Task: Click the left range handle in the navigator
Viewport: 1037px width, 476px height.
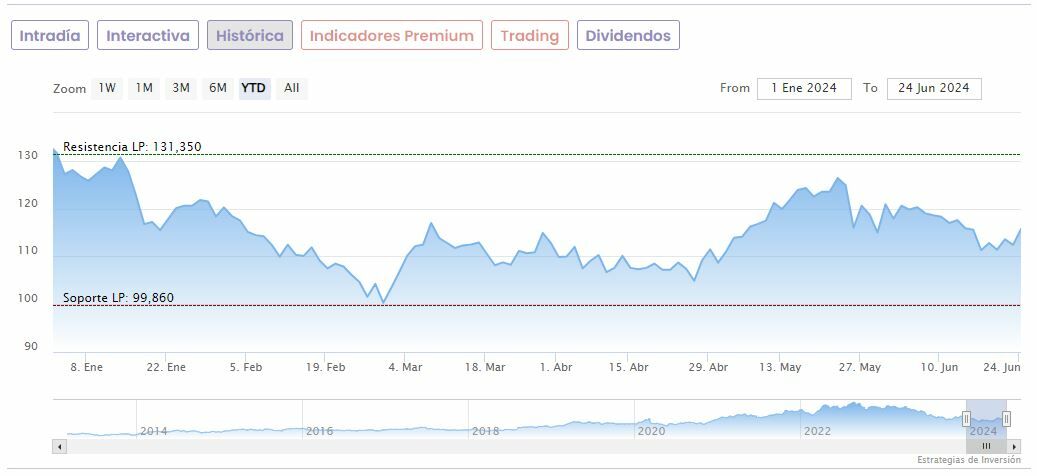Action: pyautogui.click(x=966, y=419)
